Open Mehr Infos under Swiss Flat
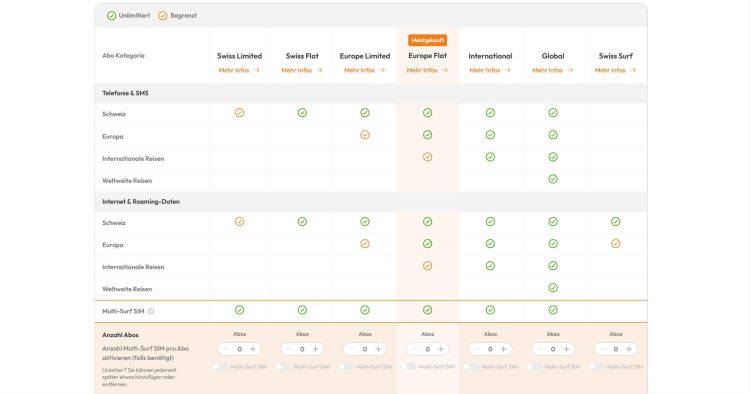The height and width of the screenshot is (394, 750). click(x=302, y=70)
